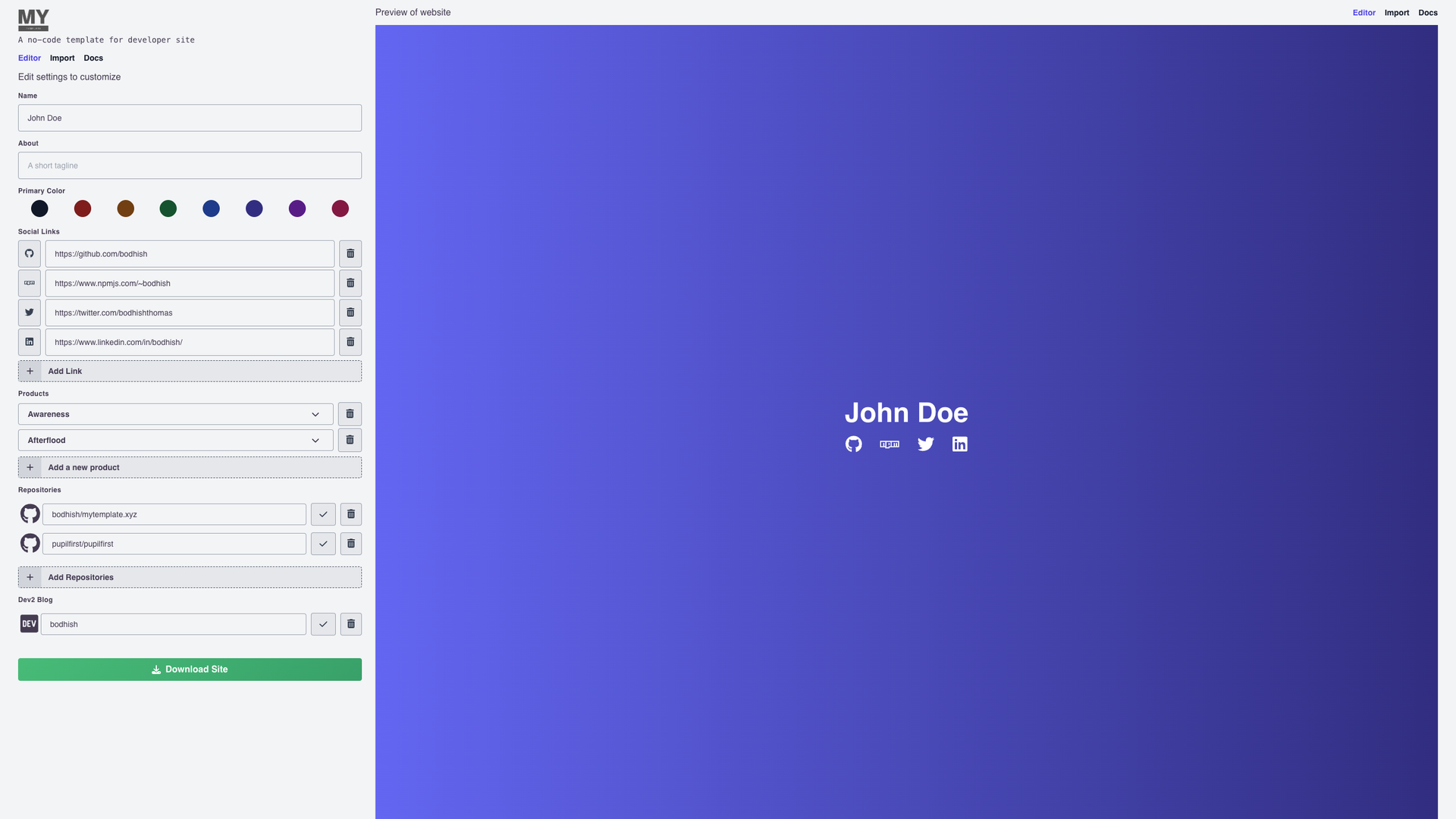Remove the Afterflood product using trash icon
Screen dimensions: 1456x819
point(350,440)
